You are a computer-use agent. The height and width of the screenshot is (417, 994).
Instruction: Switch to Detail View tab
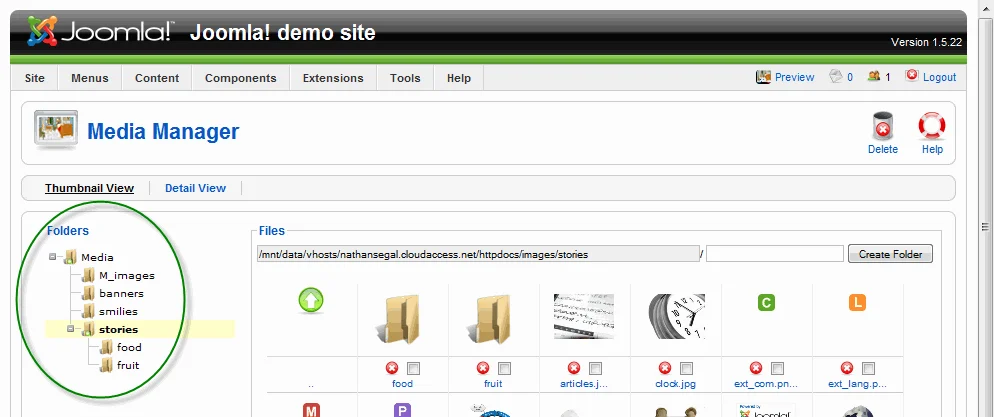[x=195, y=188]
